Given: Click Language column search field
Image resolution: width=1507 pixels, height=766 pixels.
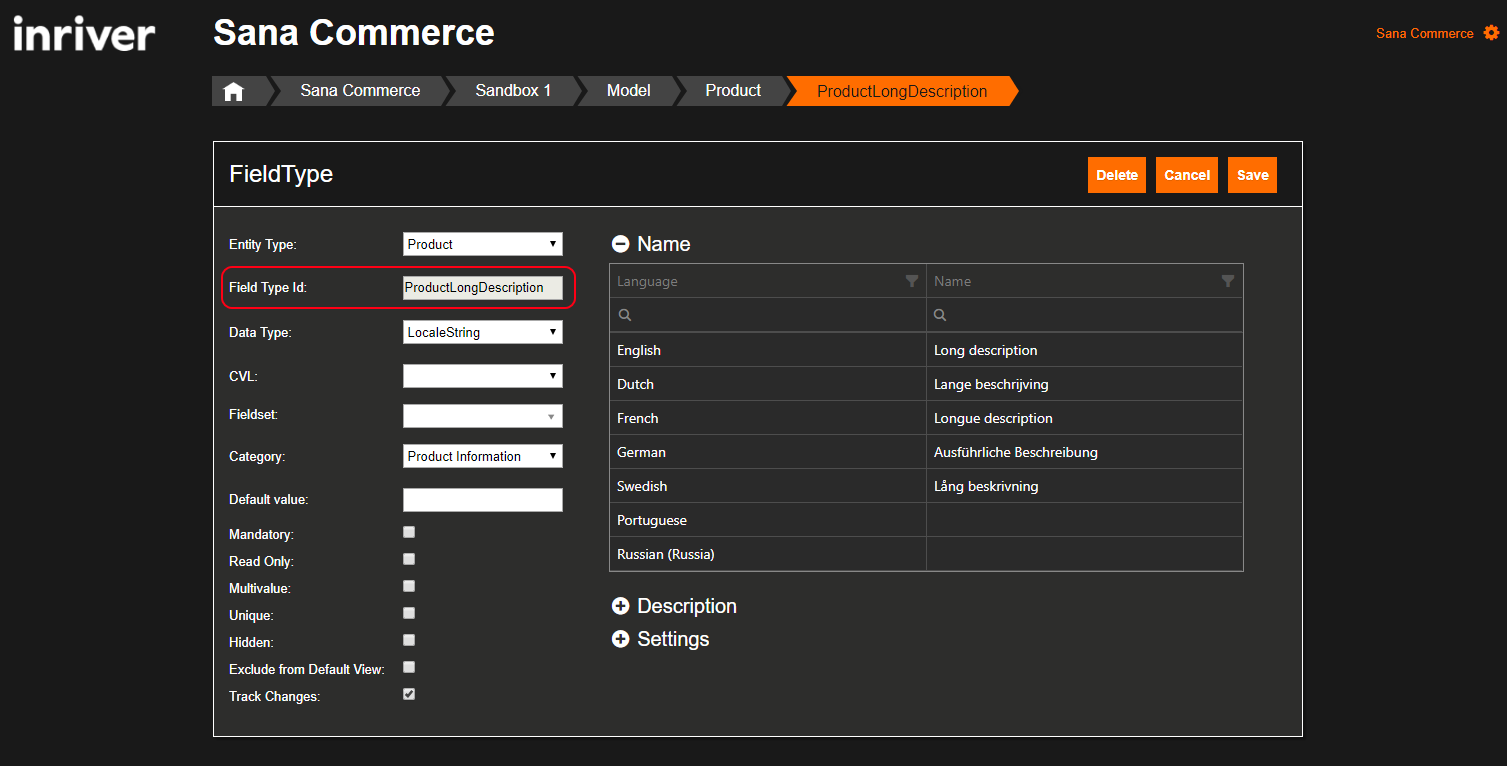Looking at the screenshot, I should [x=768, y=315].
